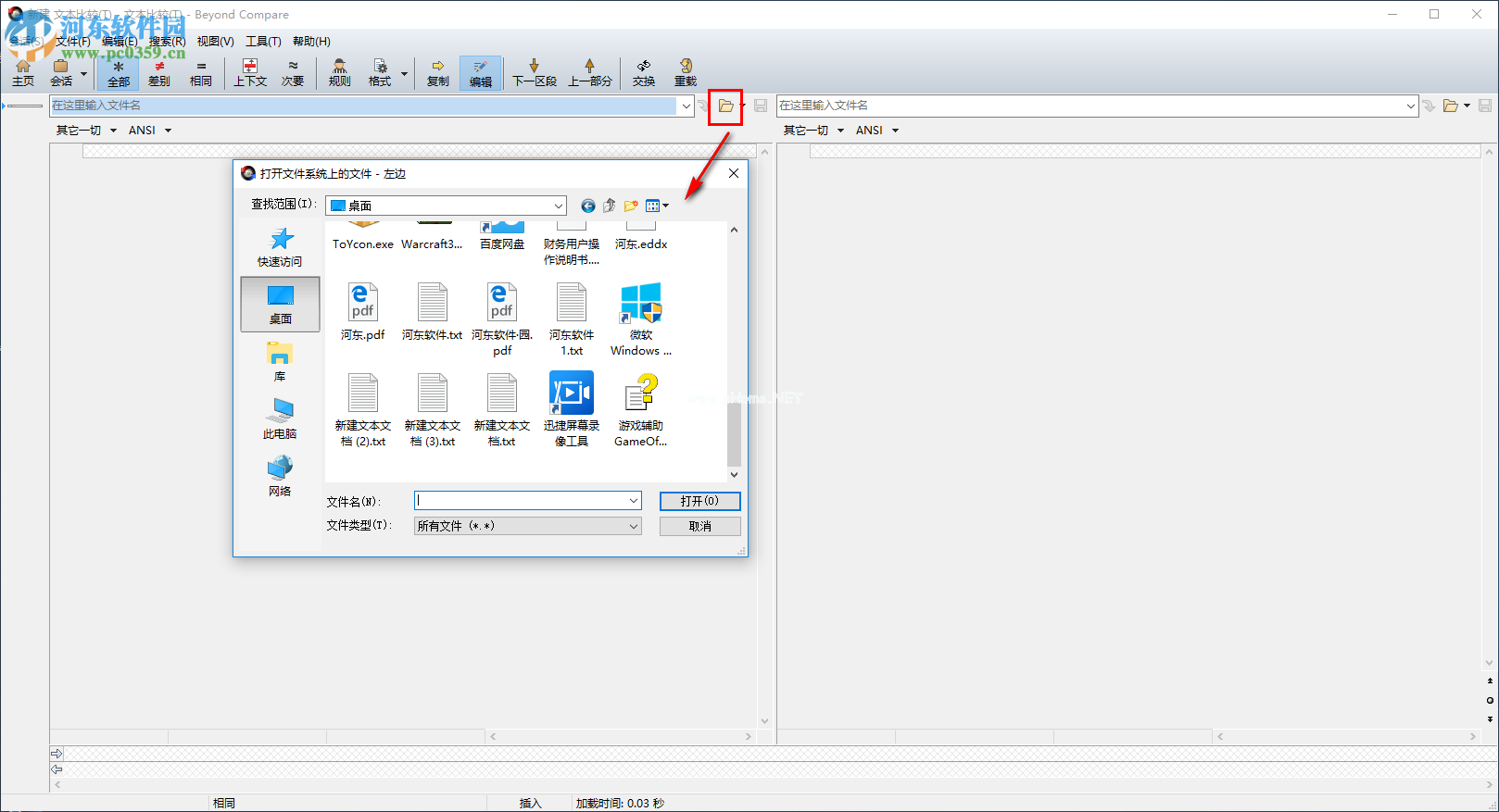Image resolution: width=1499 pixels, height=812 pixels.
Task: Click the 主页 (Home) toolbar icon
Action: 23,72
